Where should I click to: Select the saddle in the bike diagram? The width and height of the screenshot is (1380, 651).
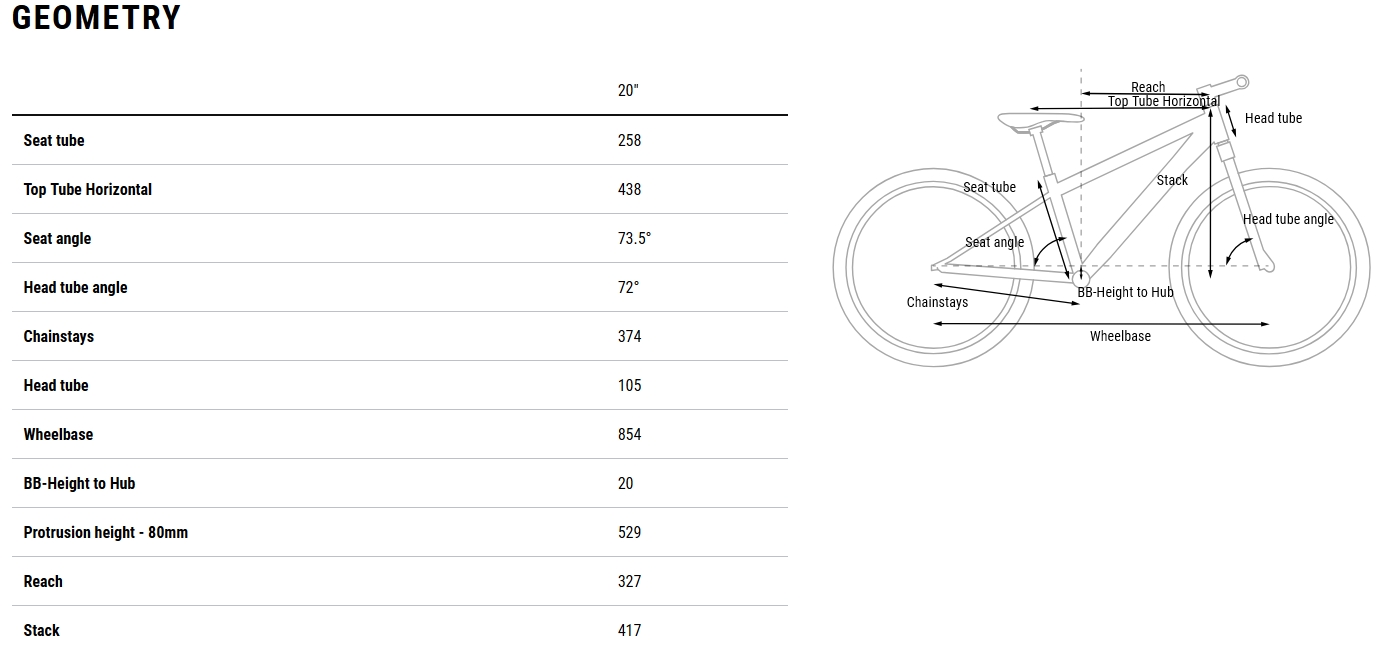tap(1038, 120)
